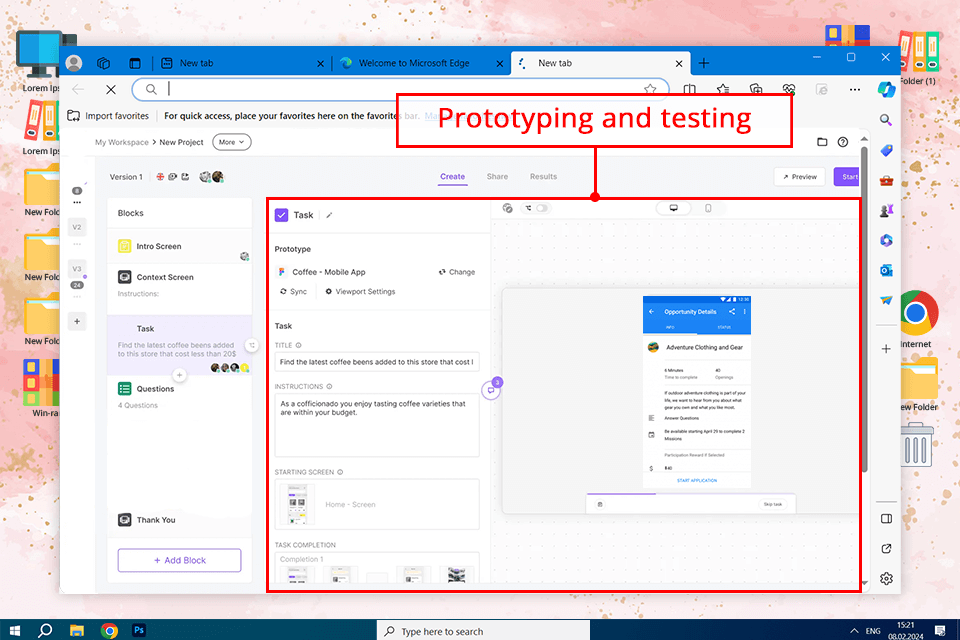Select the Questions block
Viewport: 960px width, 640px height.
point(179,396)
